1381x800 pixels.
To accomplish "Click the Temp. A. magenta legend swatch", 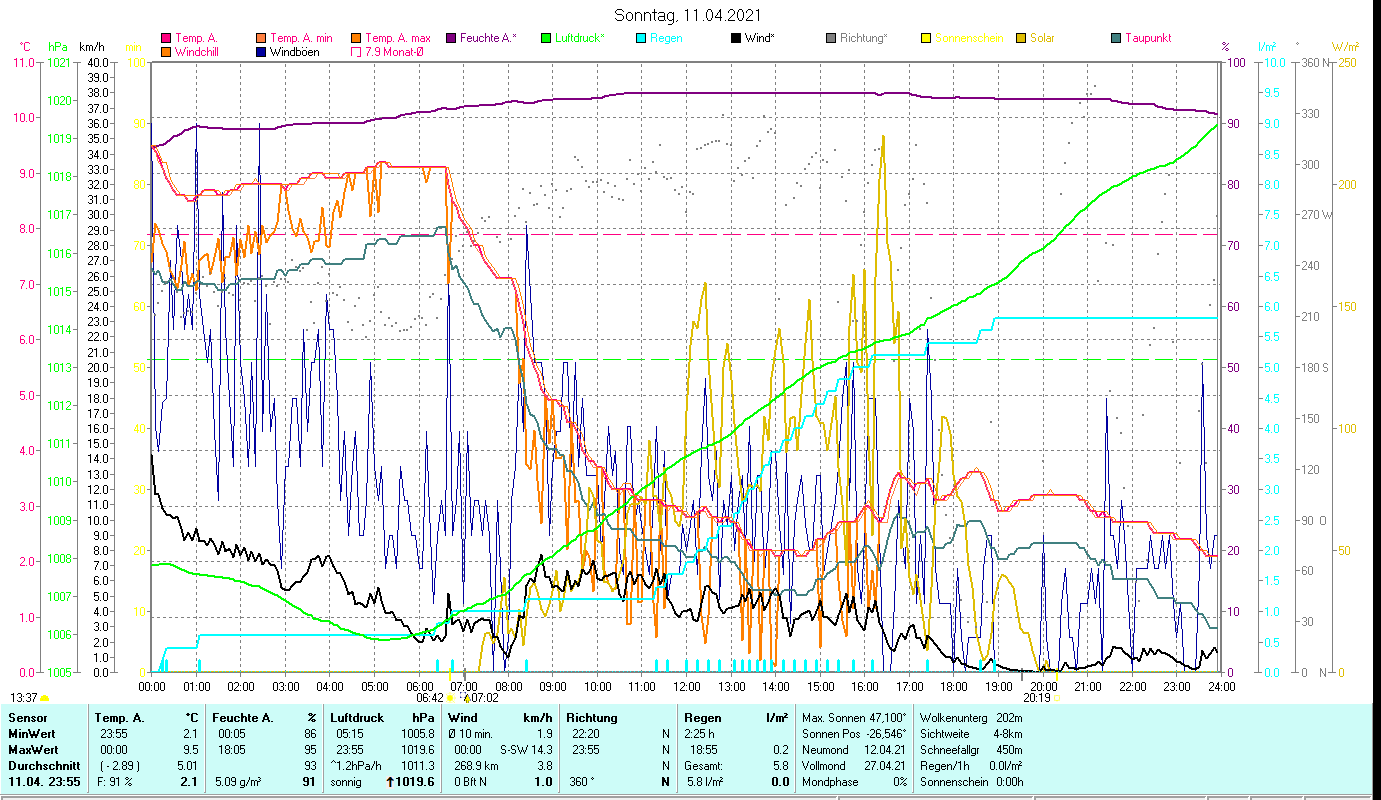I will pos(165,38).
